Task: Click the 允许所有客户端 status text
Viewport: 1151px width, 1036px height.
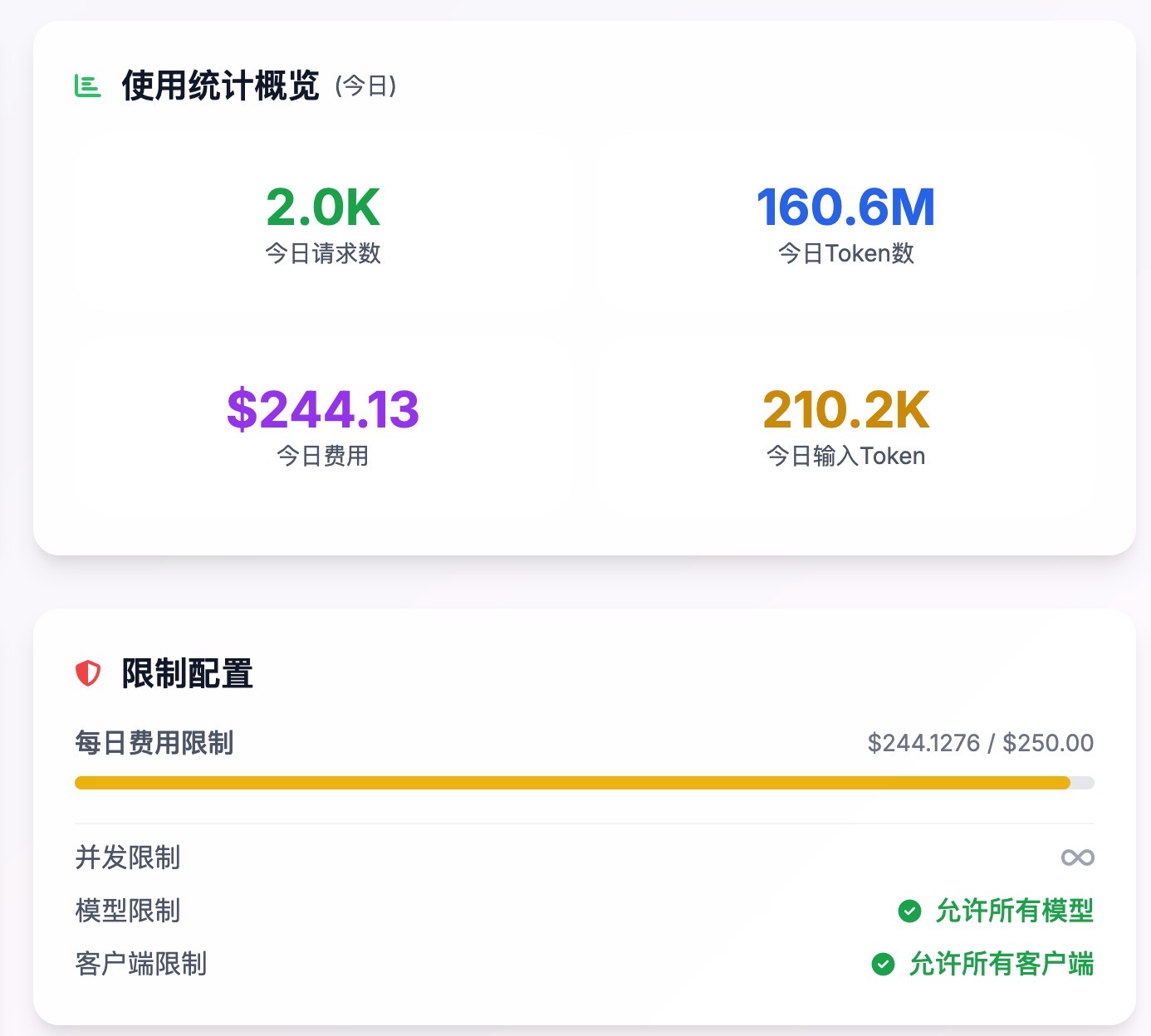Action: pos(1001,964)
